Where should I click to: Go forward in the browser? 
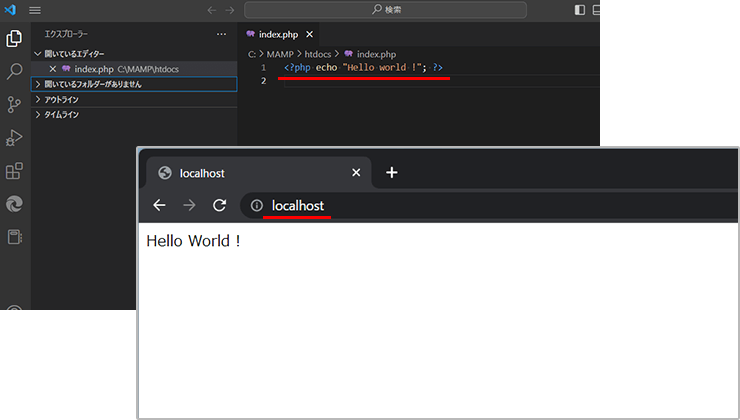click(x=189, y=205)
